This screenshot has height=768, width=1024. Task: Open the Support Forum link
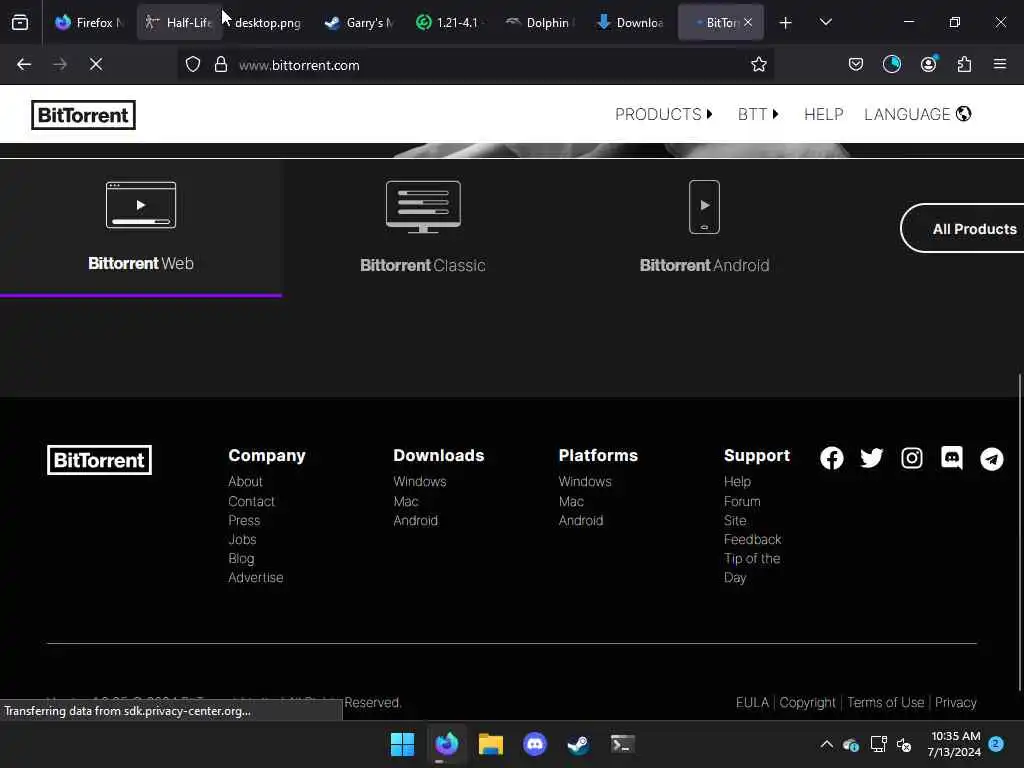point(742,502)
